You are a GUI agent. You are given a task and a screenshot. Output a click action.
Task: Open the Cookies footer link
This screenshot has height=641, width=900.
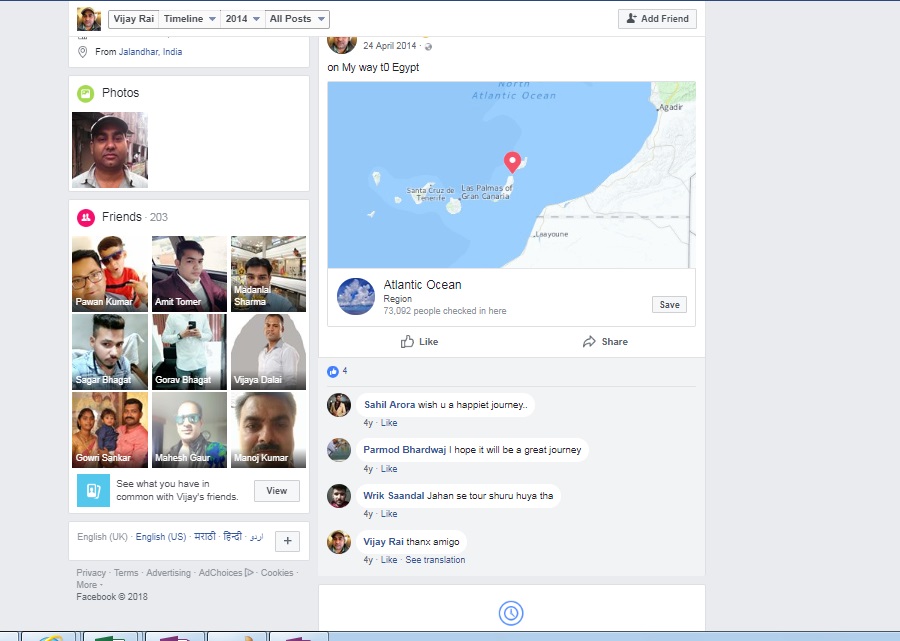277,573
